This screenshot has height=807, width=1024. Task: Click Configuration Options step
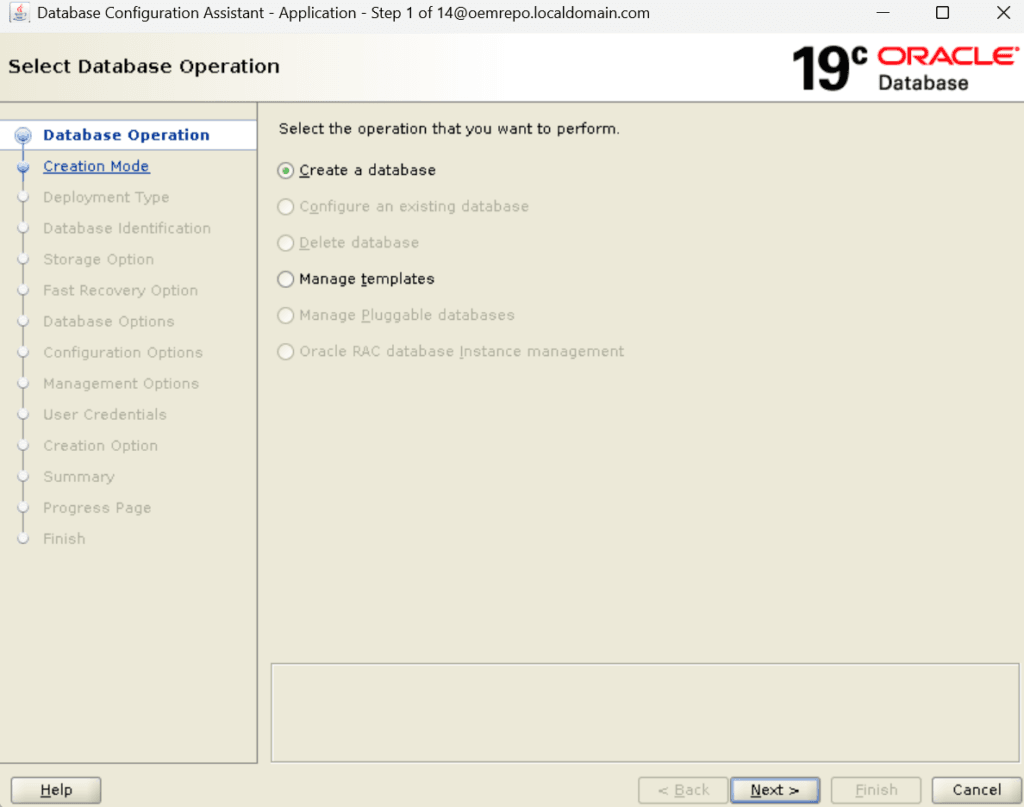click(x=123, y=353)
